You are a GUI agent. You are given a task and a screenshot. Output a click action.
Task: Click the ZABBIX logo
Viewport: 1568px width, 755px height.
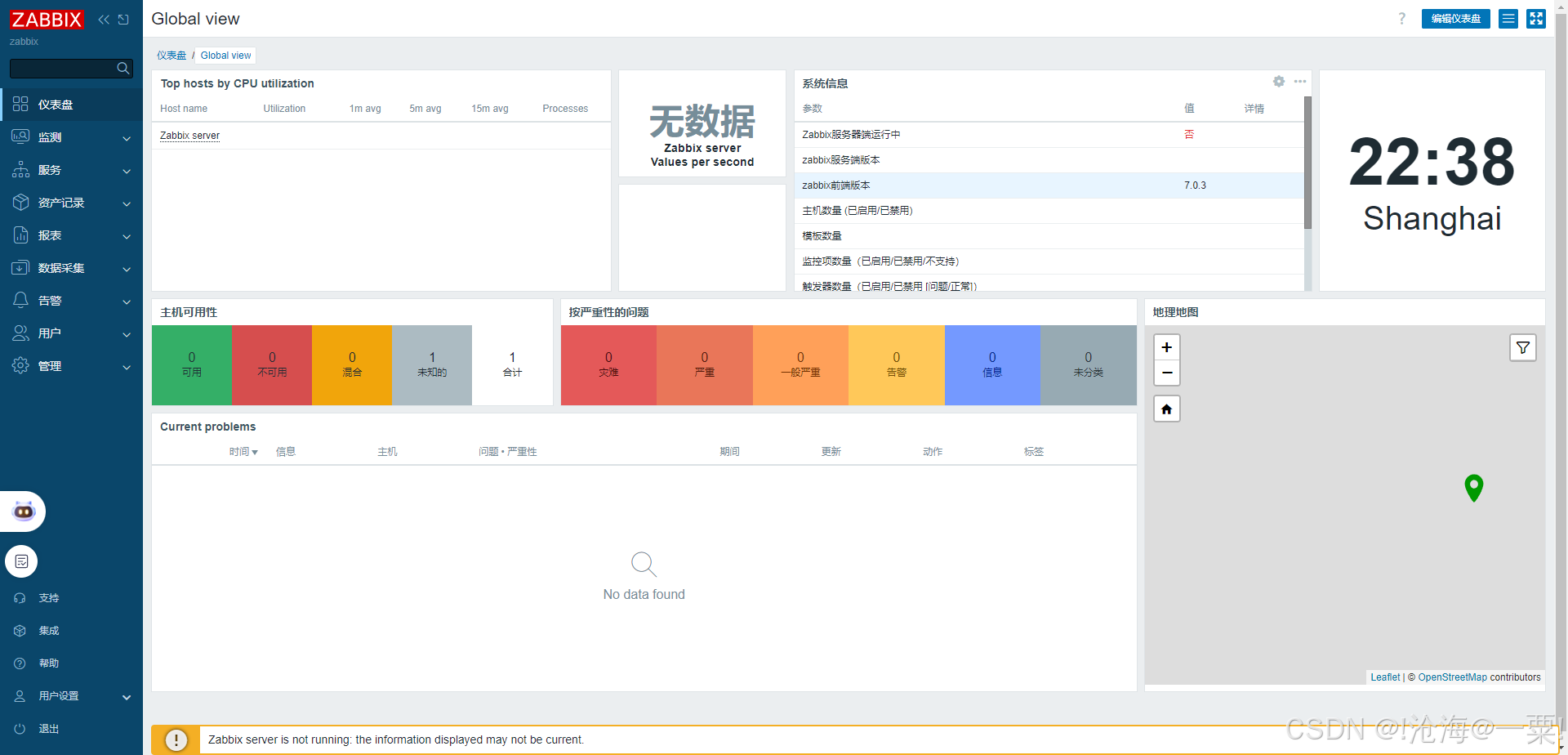(x=47, y=19)
